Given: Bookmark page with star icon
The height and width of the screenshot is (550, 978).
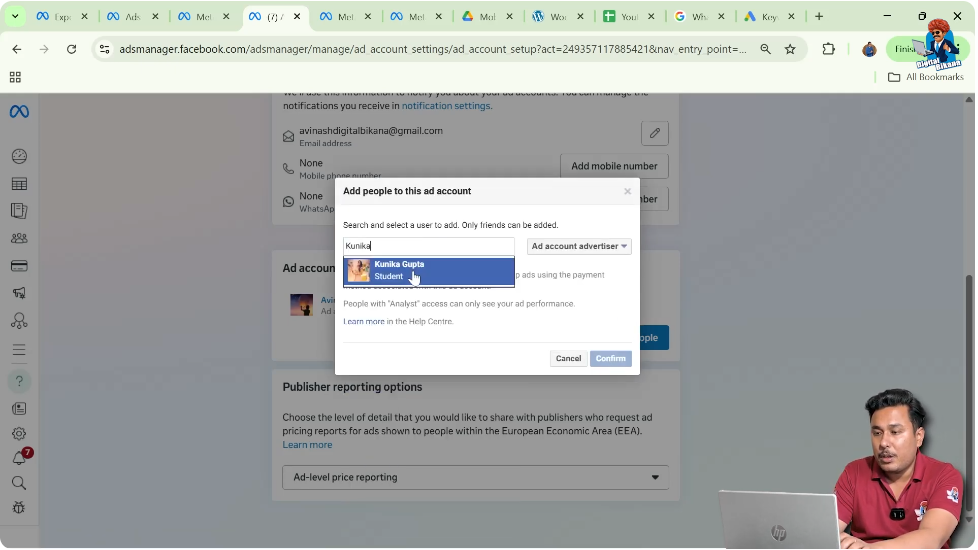Looking at the screenshot, I should [x=790, y=49].
